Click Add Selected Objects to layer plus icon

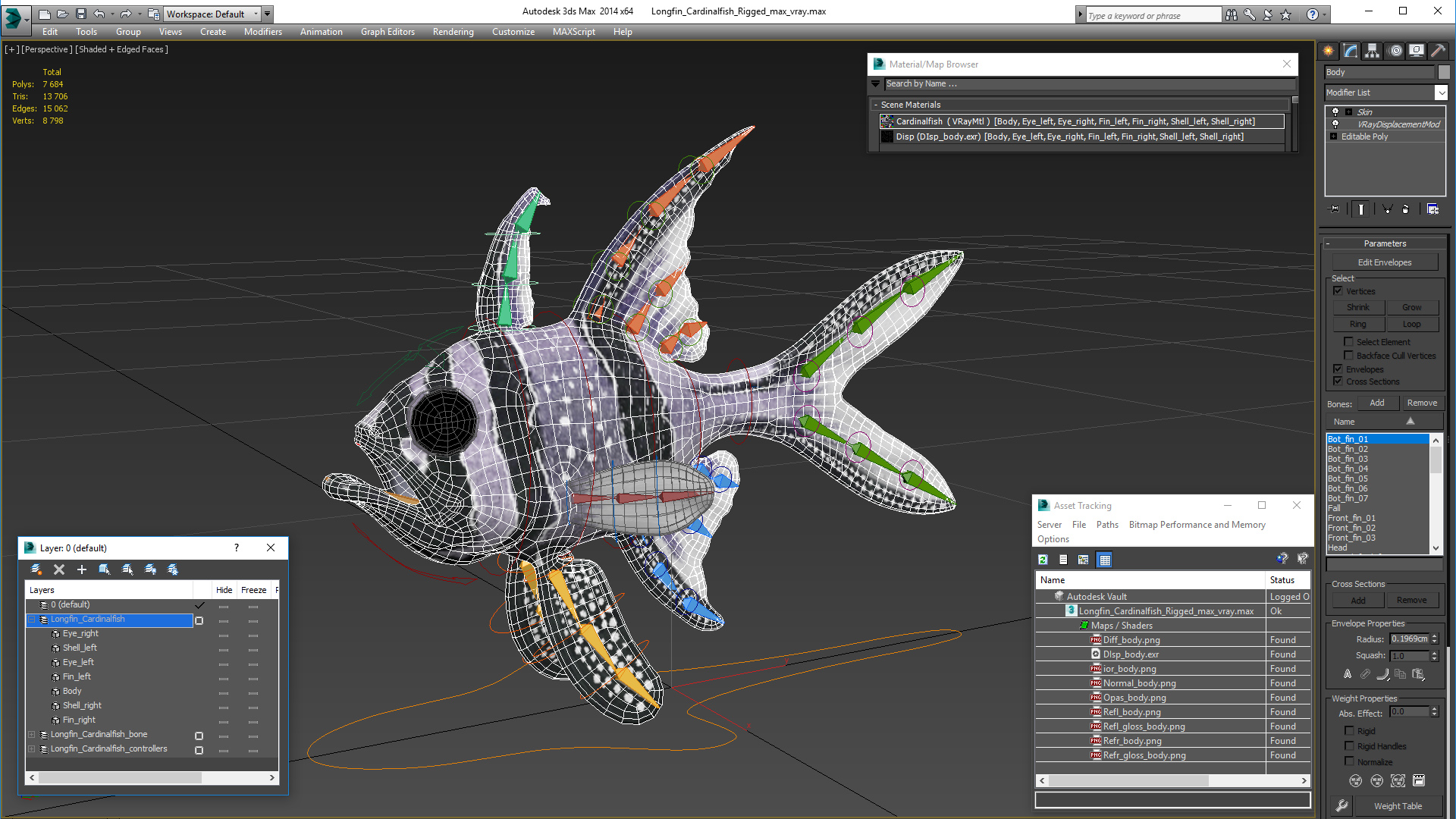82,570
